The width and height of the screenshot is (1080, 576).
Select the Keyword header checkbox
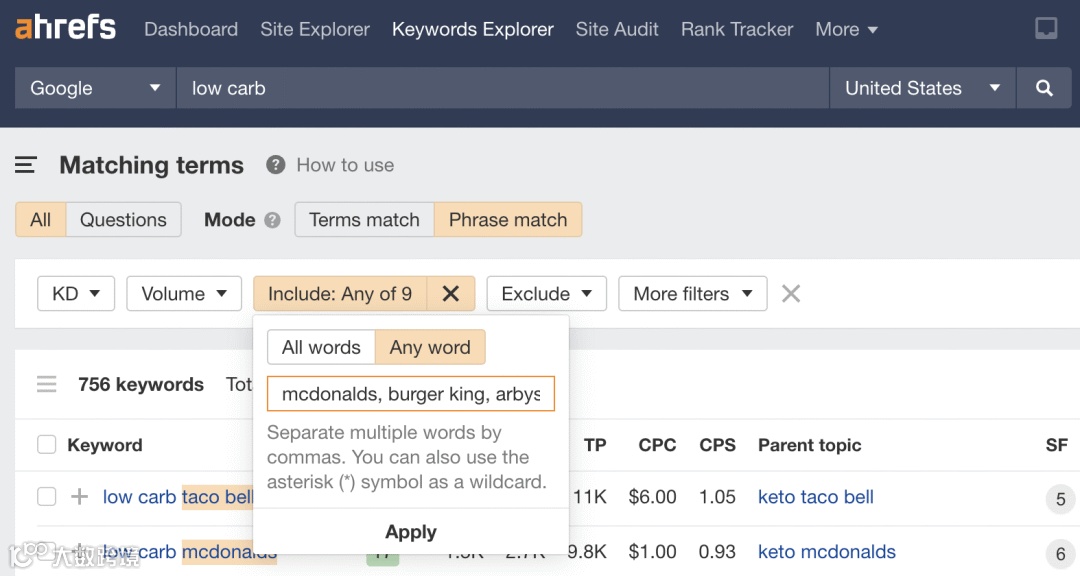[x=46, y=445]
